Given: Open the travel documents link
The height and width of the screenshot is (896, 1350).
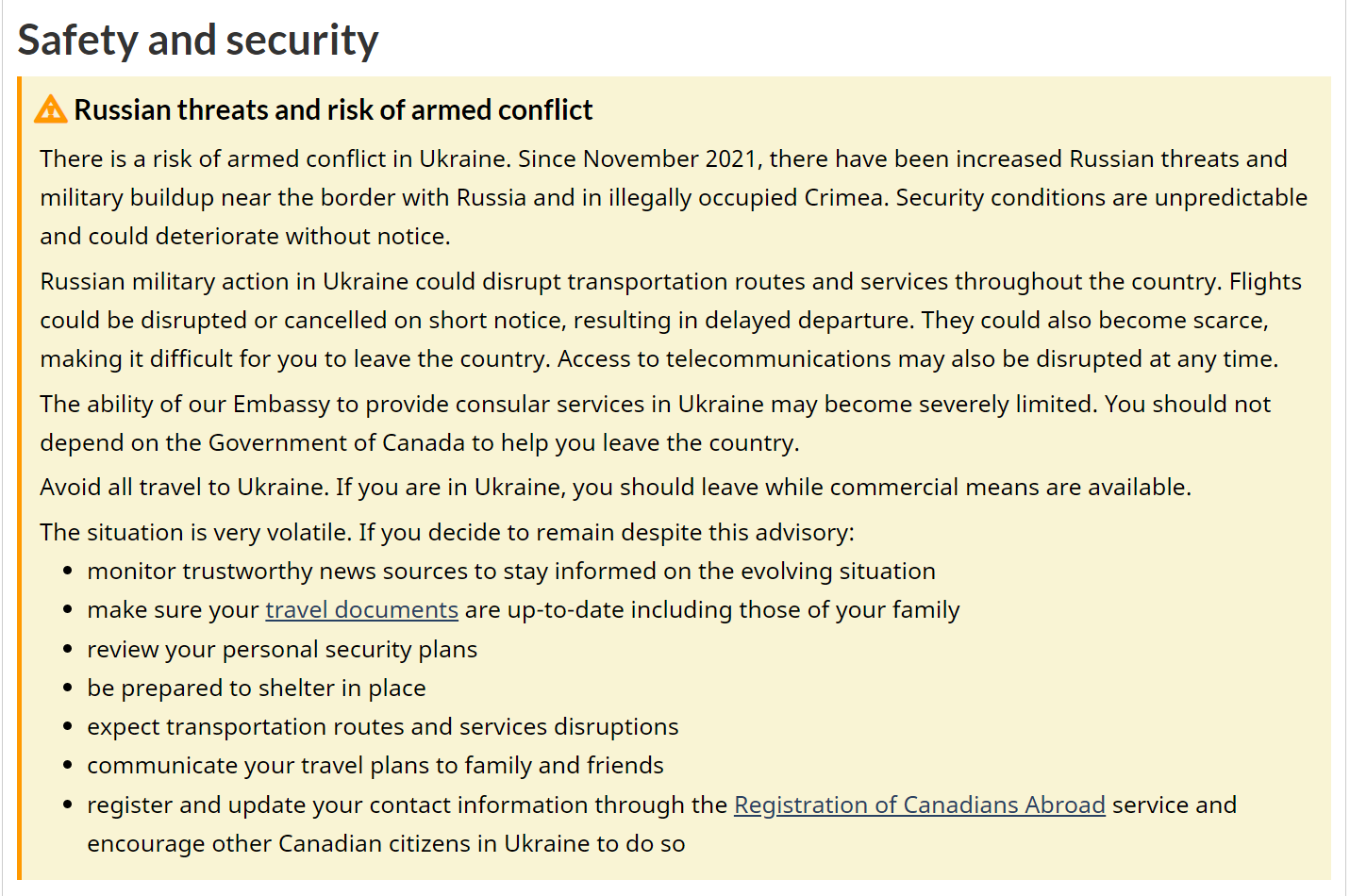Looking at the screenshot, I should (361, 610).
